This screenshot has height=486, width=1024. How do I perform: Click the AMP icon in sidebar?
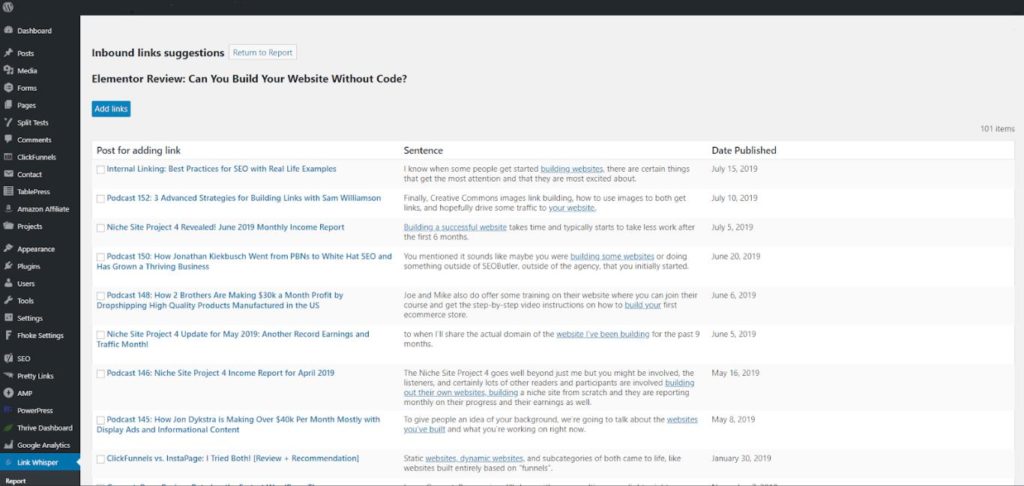8,393
